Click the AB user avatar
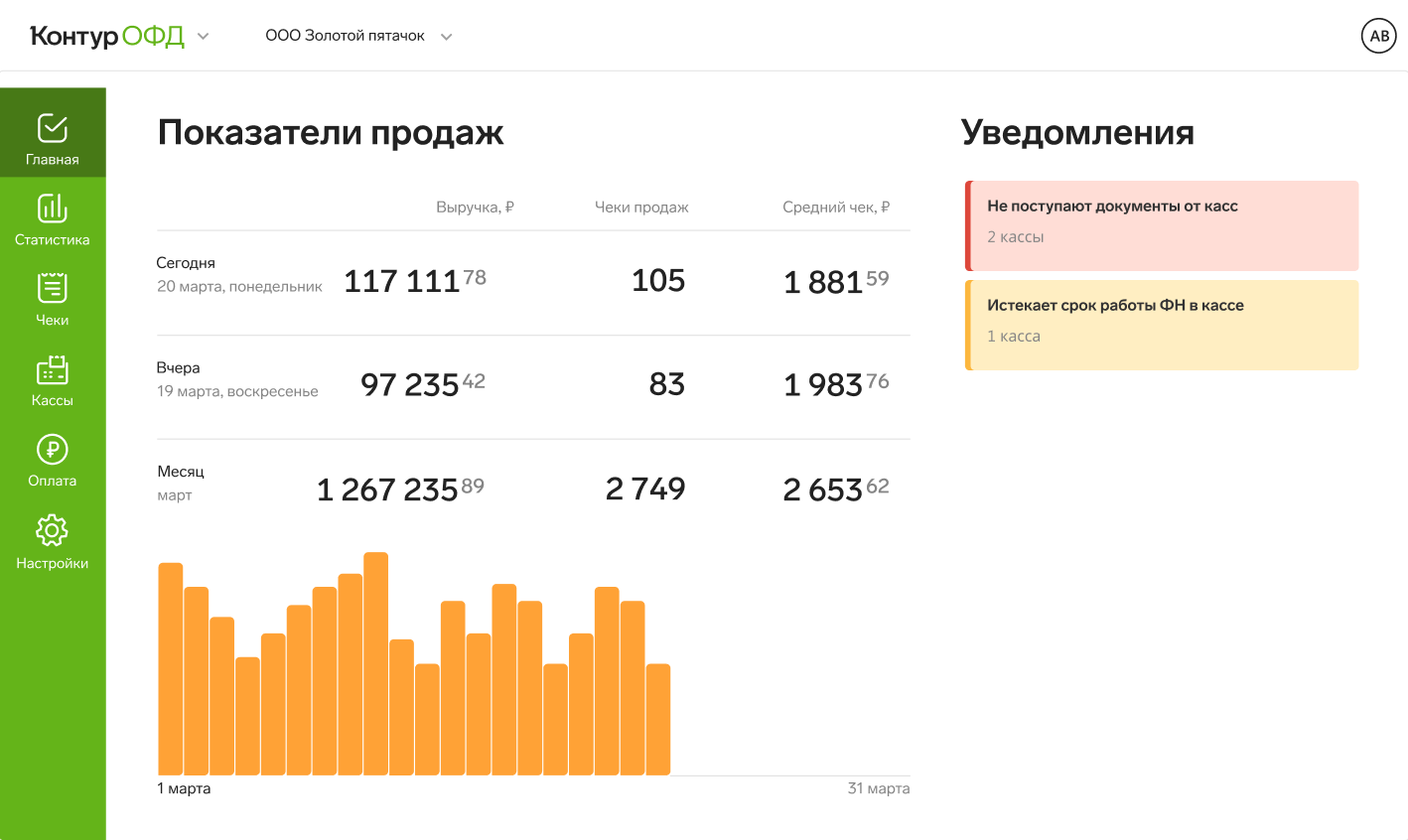The image size is (1408, 840). click(x=1379, y=36)
